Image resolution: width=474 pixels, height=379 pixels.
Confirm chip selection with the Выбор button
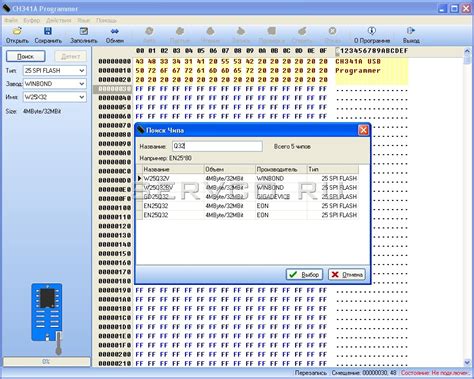tap(304, 275)
